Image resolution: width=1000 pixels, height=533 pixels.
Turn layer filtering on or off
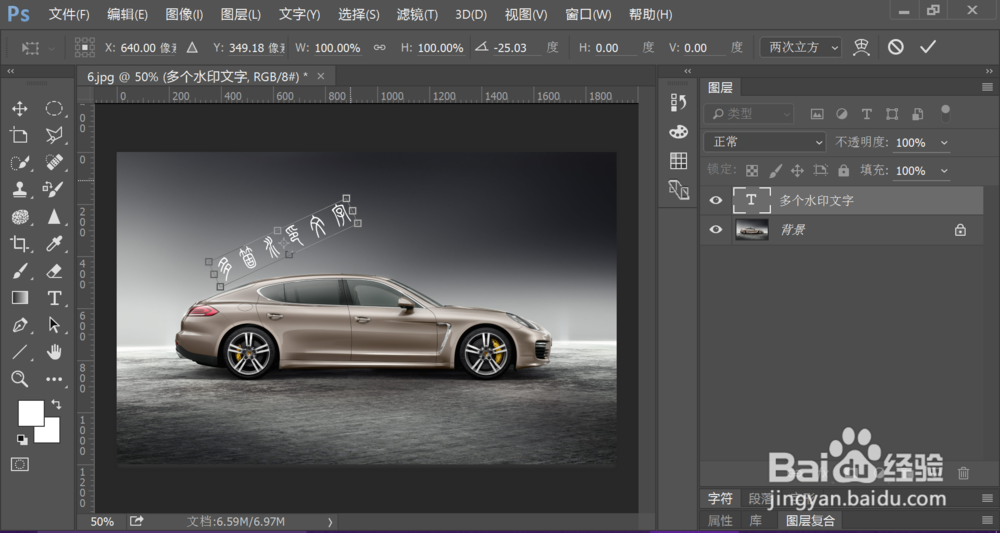(945, 113)
